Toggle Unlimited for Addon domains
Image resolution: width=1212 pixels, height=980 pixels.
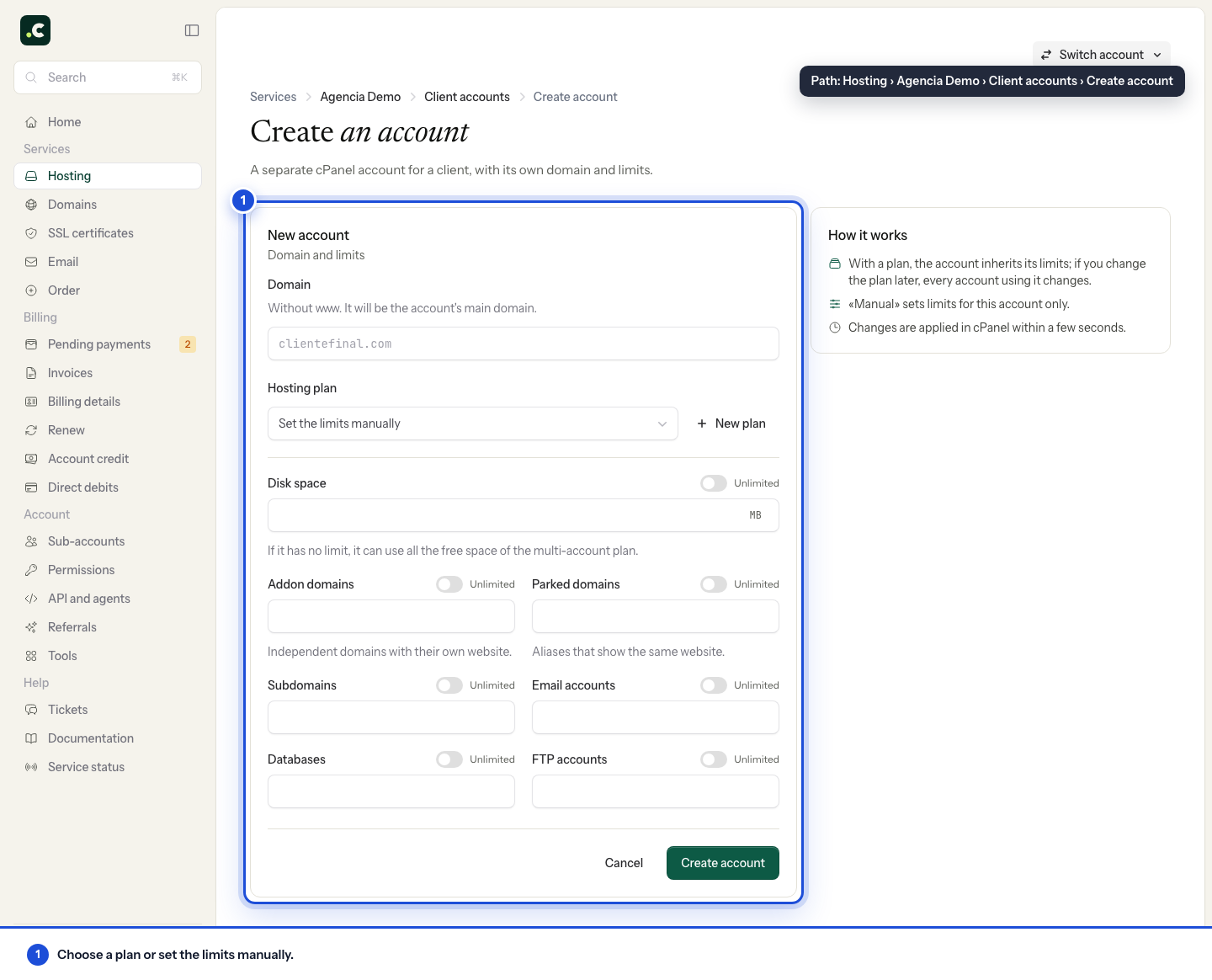tap(449, 584)
